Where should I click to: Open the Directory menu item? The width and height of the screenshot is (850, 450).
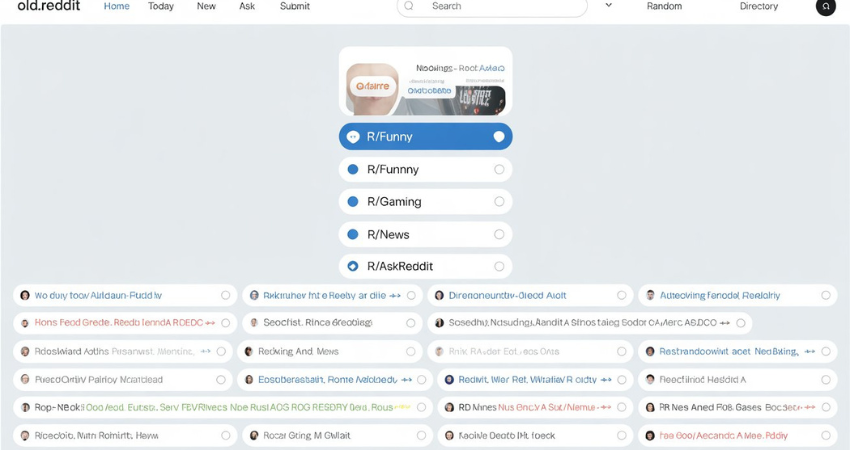(x=758, y=7)
